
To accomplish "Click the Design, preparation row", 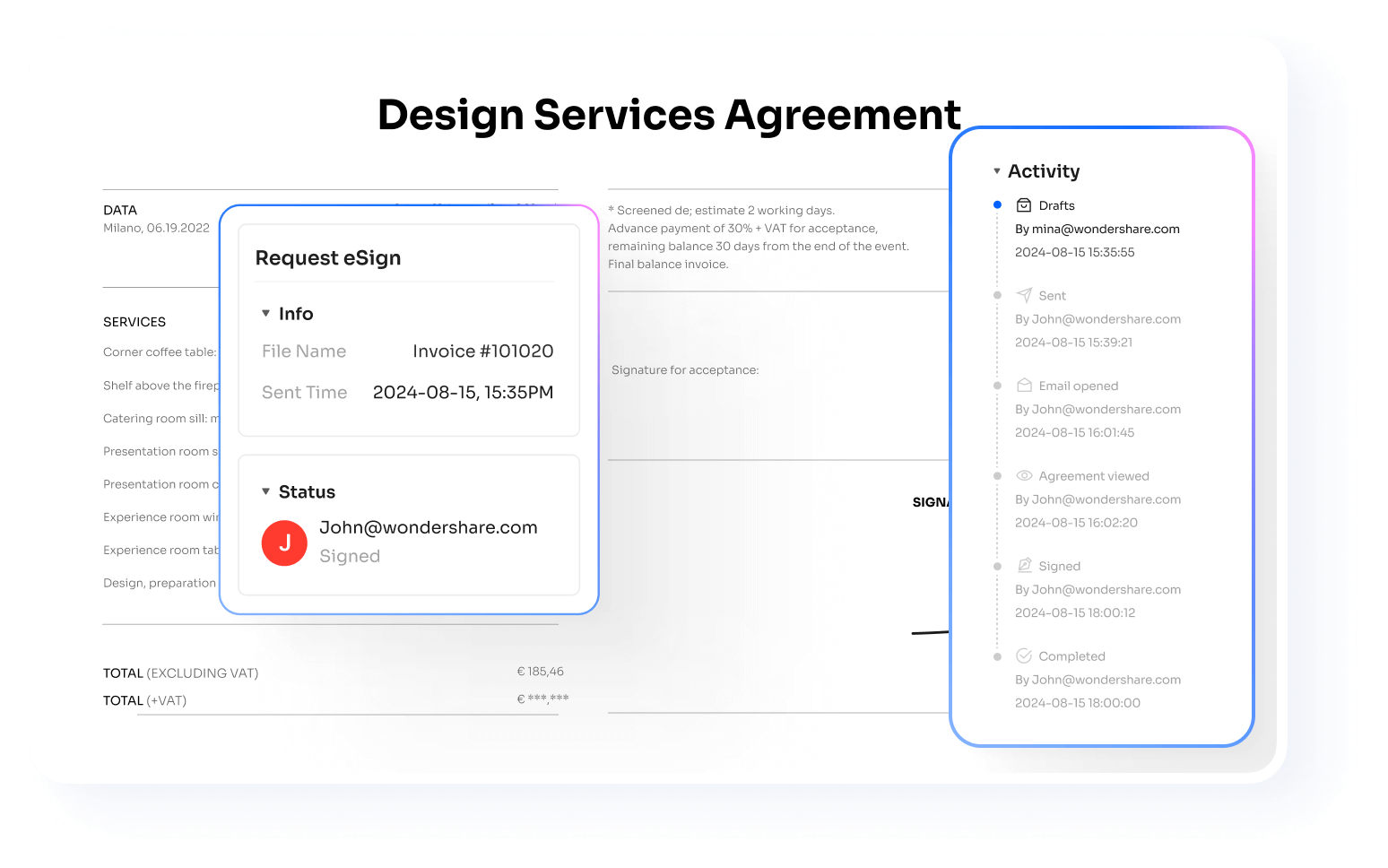I will click(x=160, y=584).
